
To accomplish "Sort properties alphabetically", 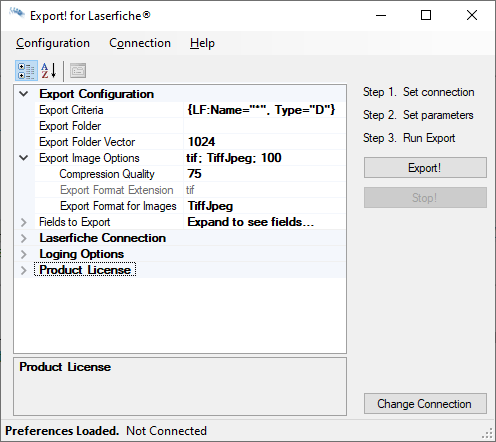I will (49, 71).
